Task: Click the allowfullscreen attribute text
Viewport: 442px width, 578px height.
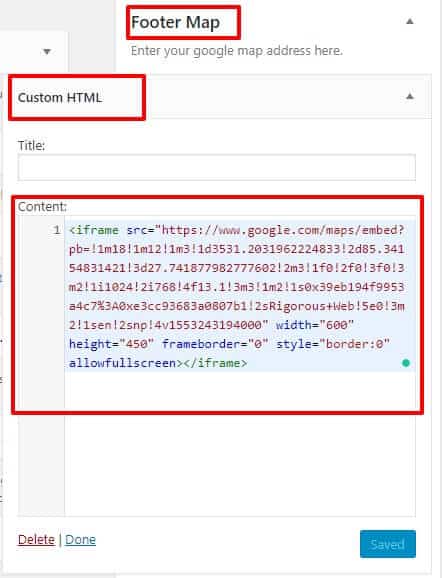Action: pyautogui.click(x=123, y=363)
